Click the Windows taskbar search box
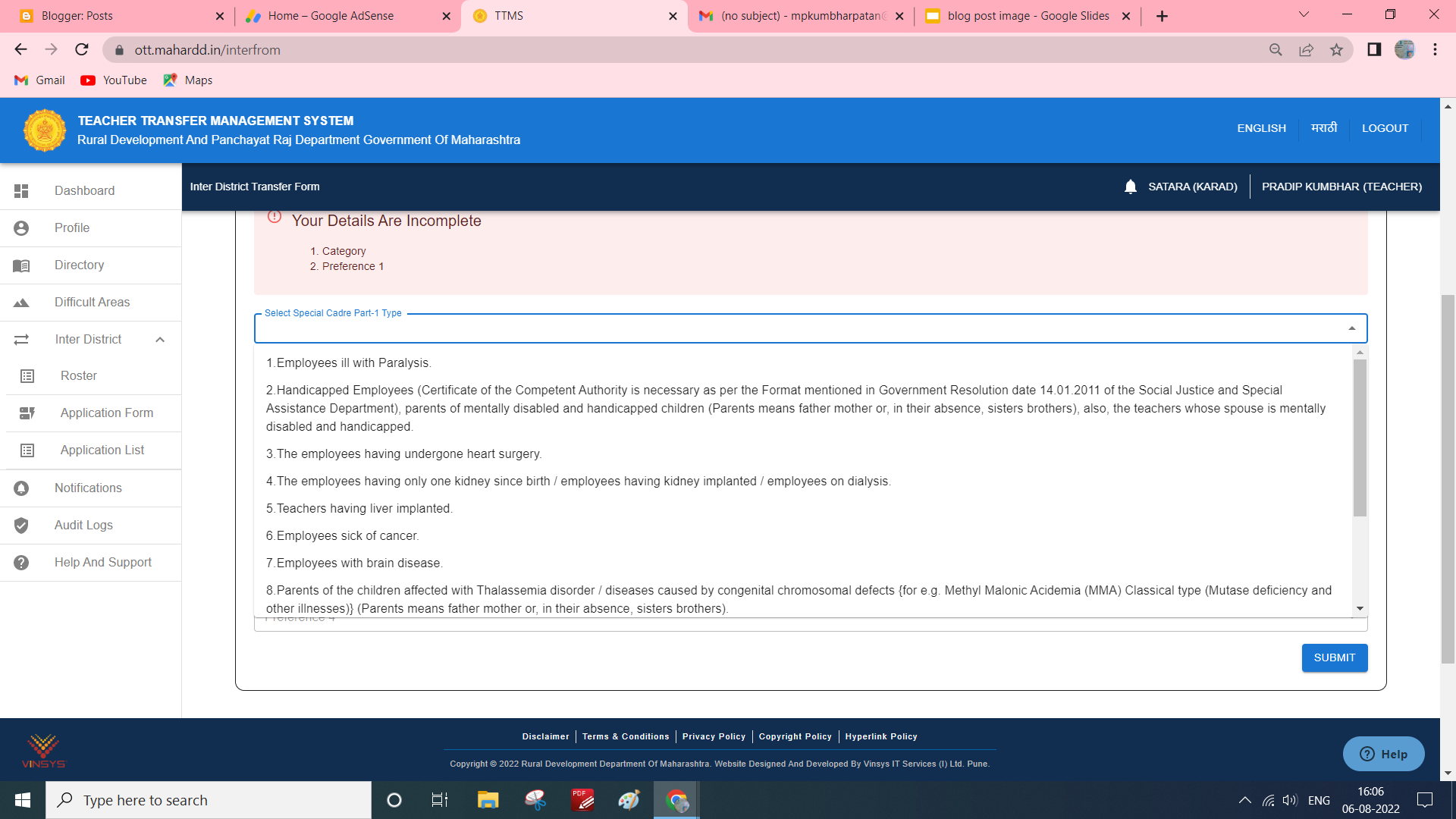Image resolution: width=1456 pixels, height=819 pixels. [x=209, y=800]
